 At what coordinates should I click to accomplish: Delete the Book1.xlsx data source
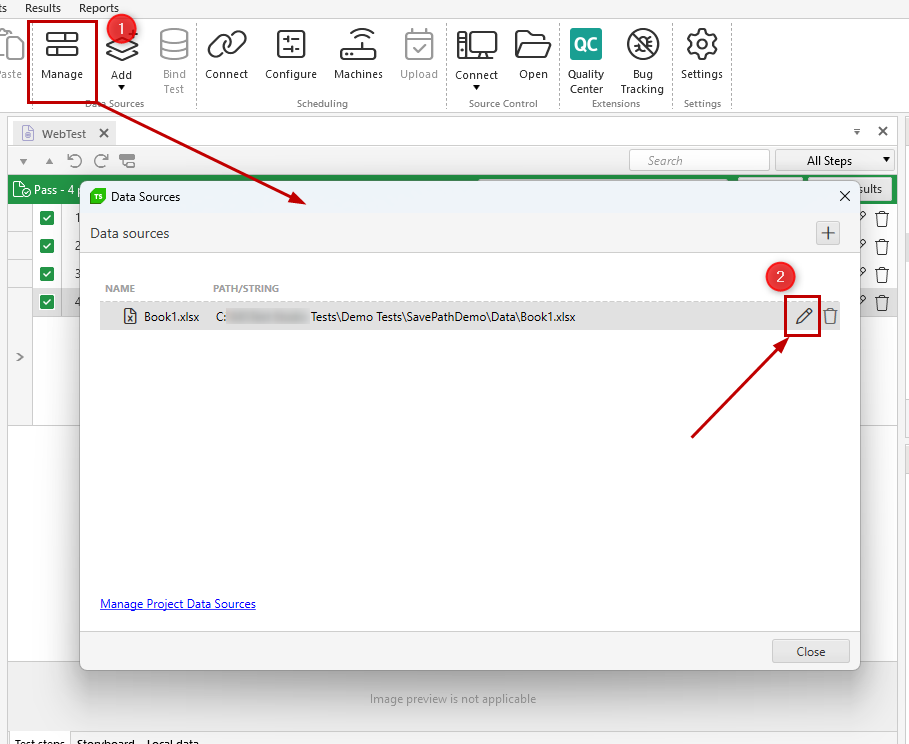pos(830,317)
